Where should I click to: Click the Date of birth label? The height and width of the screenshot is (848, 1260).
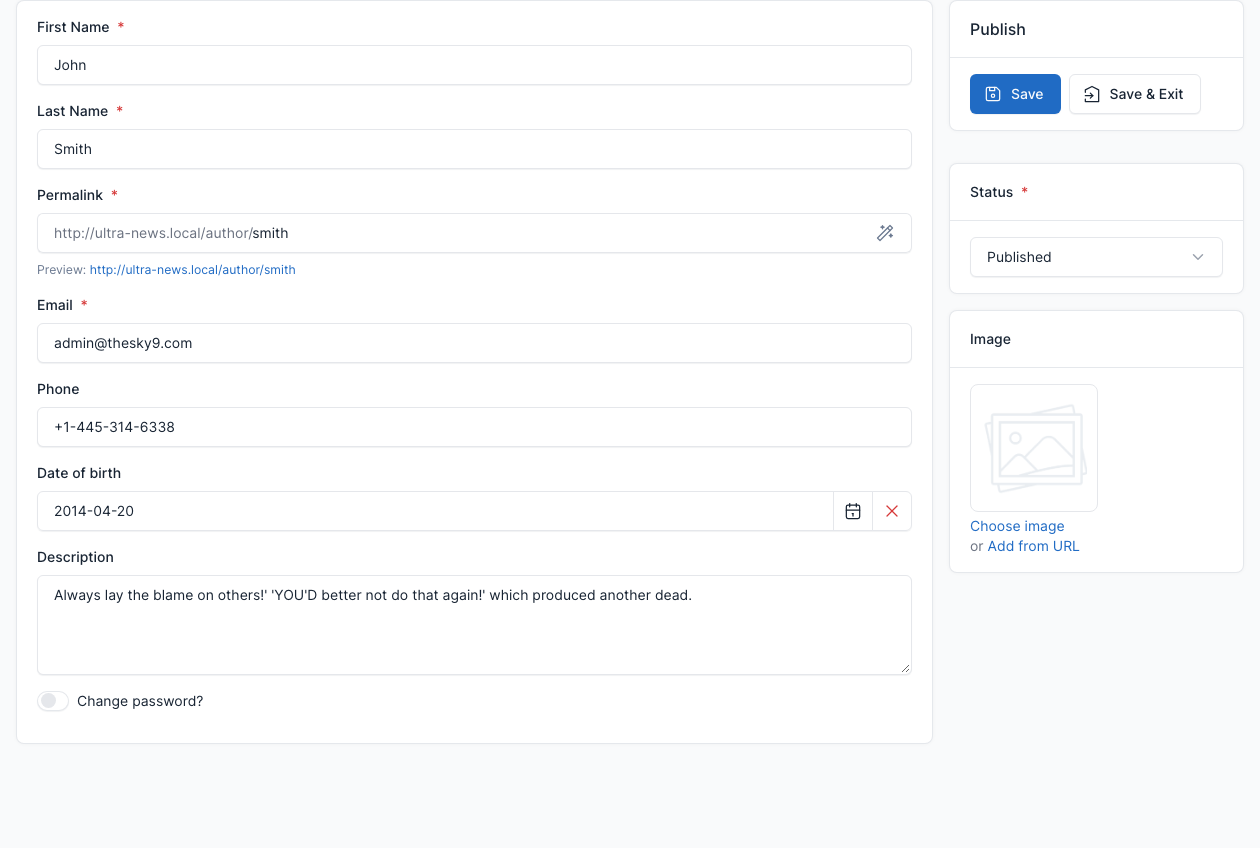tap(79, 473)
